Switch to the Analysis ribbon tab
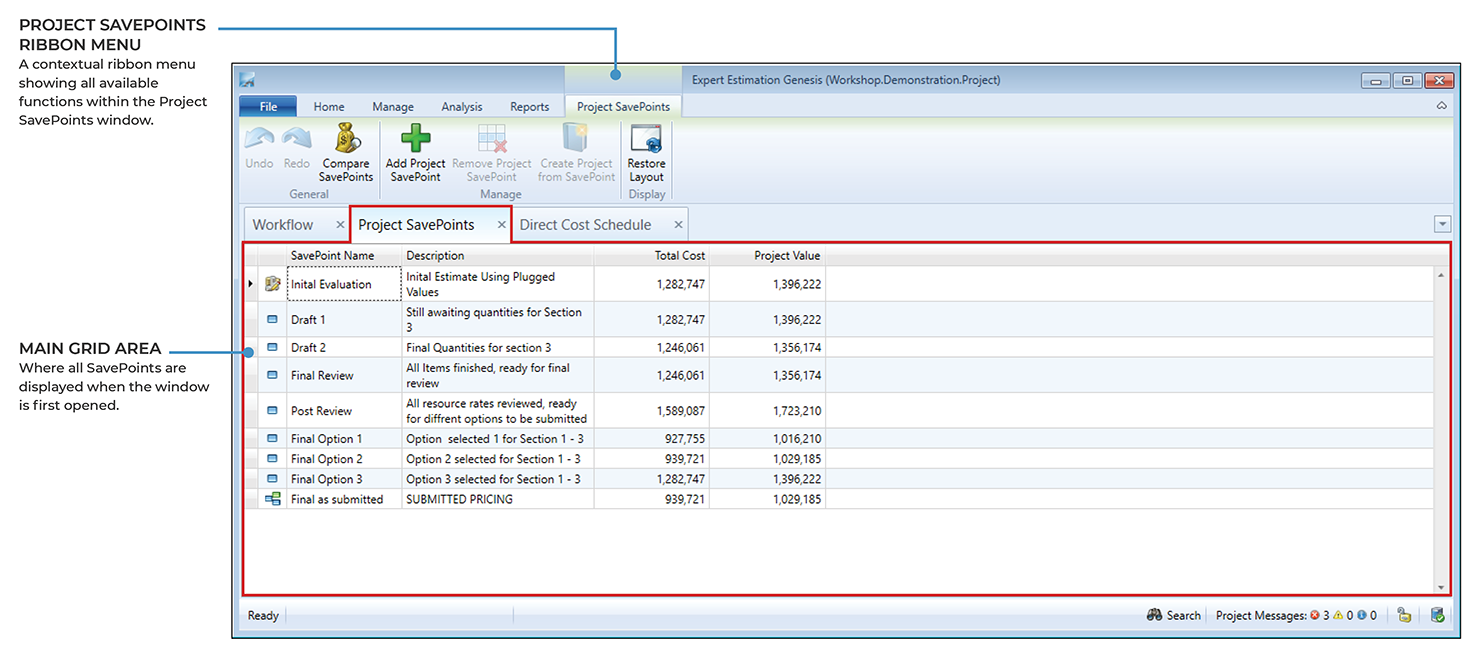The width and height of the screenshot is (1480, 658). 461,107
